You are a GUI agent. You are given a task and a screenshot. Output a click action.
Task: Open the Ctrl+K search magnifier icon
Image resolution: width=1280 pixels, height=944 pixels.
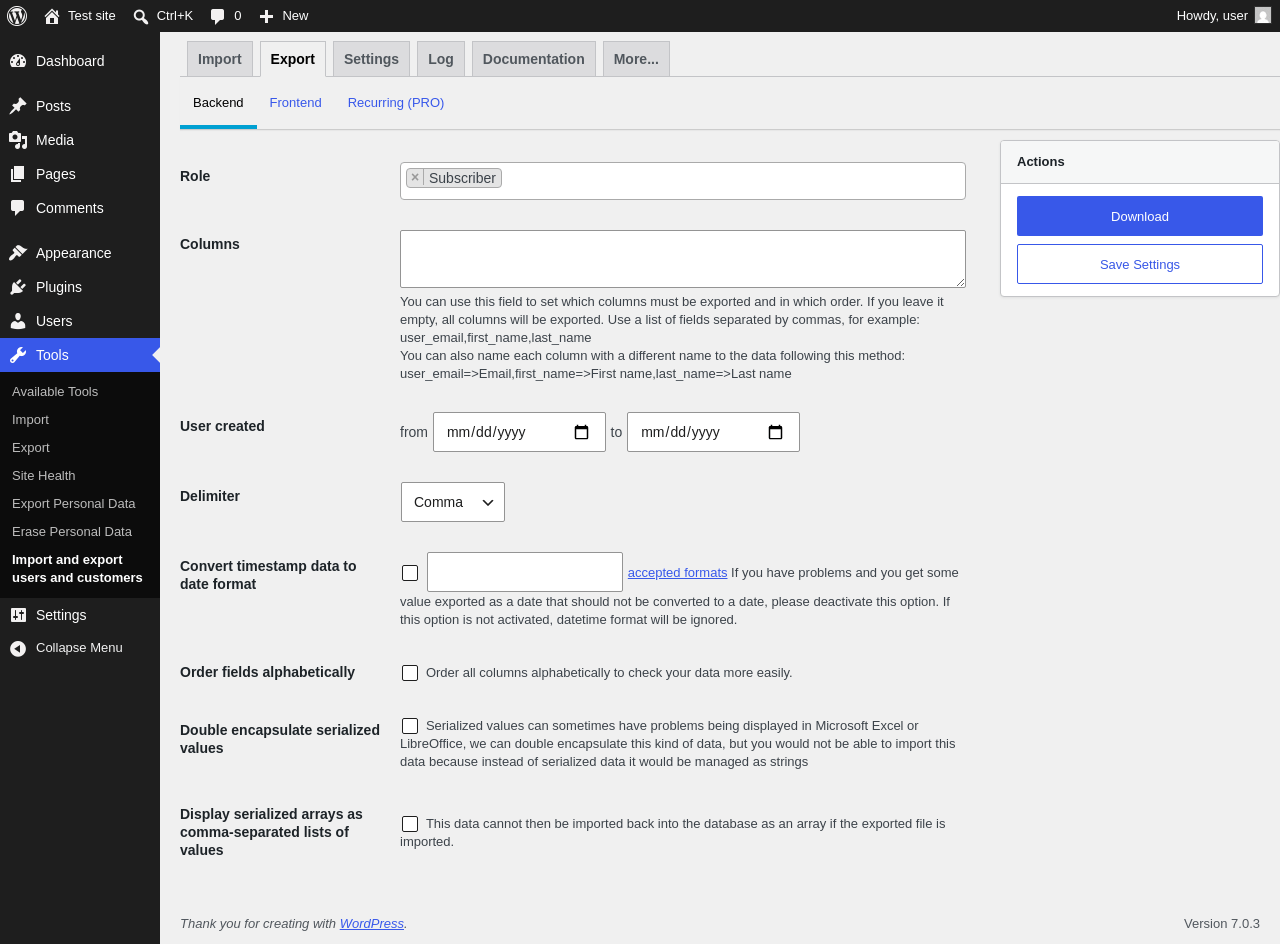(x=141, y=16)
